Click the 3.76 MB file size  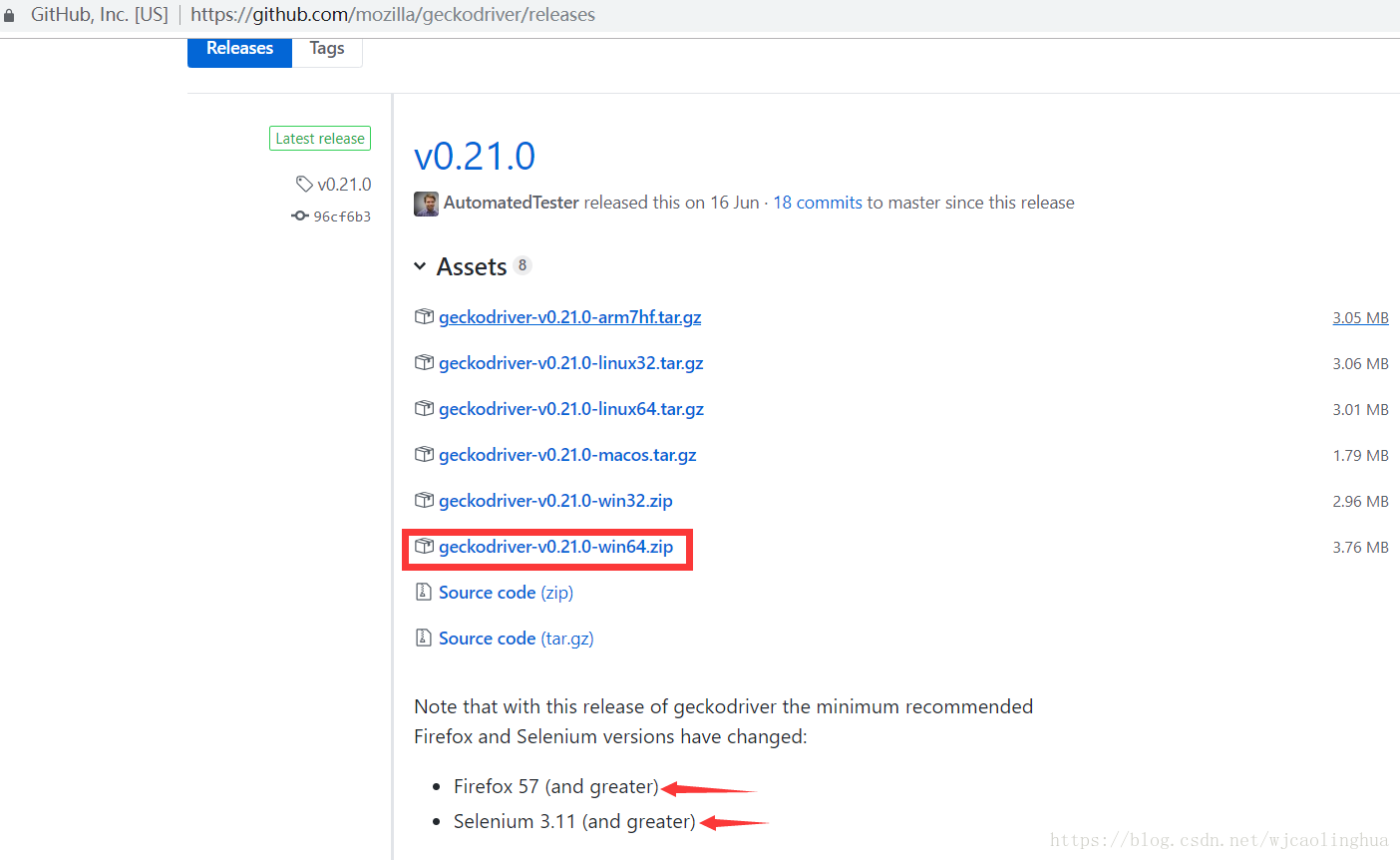point(1360,547)
